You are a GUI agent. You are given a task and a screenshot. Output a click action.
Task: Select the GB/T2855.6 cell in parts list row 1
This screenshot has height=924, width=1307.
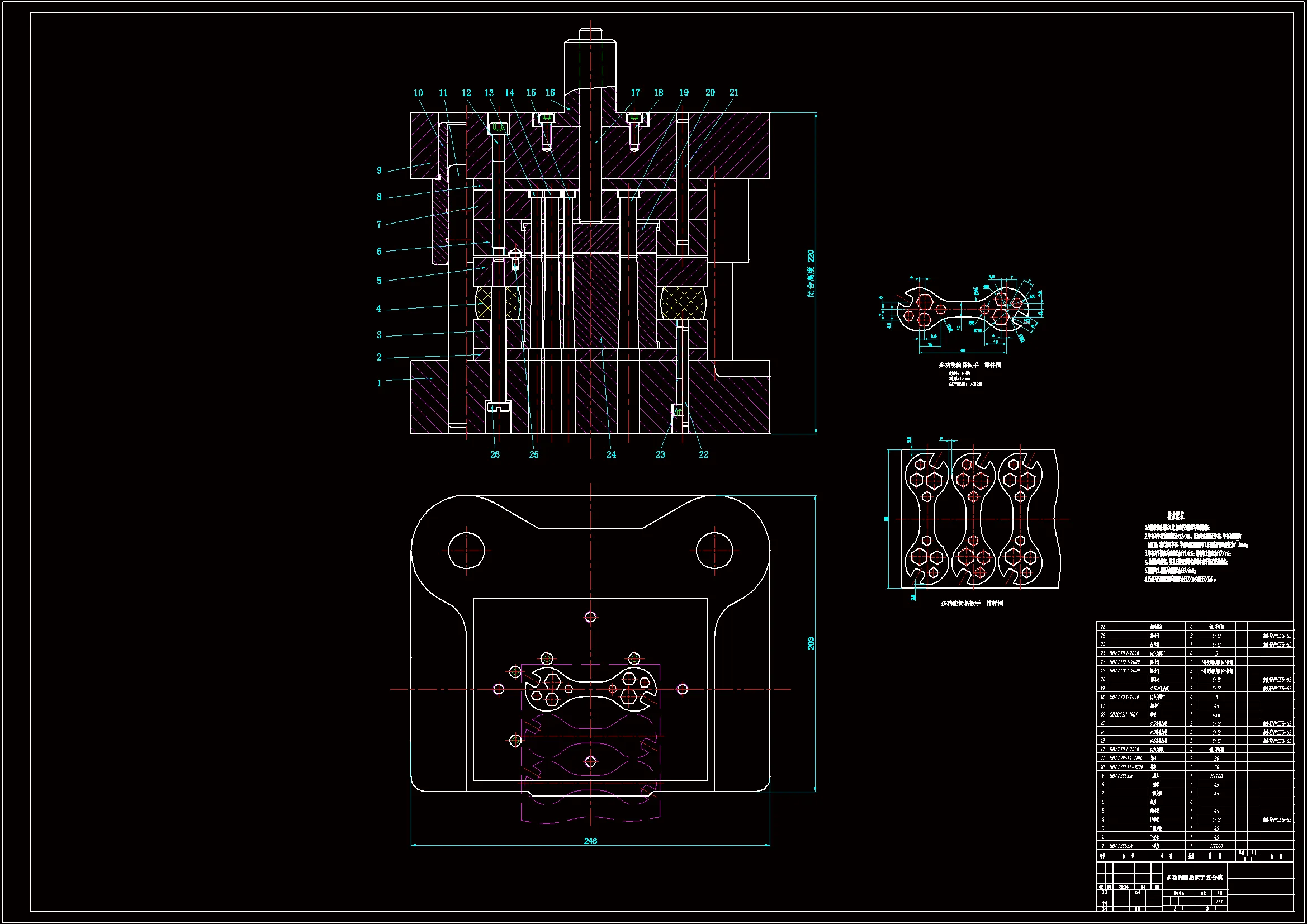1121,846
